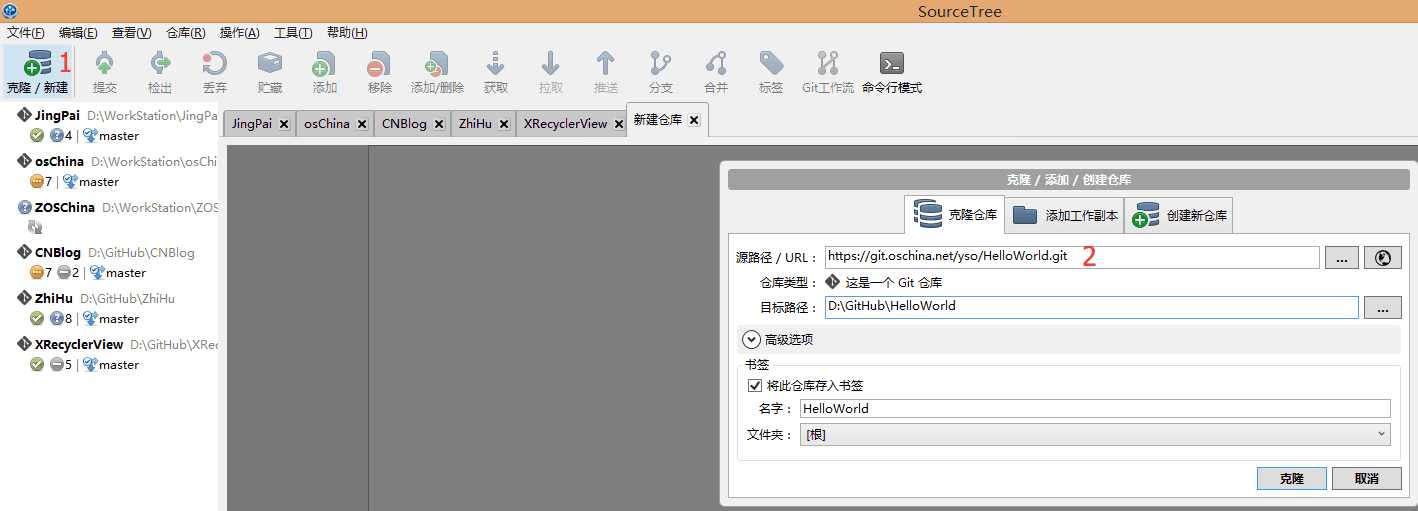The height and width of the screenshot is (511, 1418).
Task: Close the XRecyclerView tab
Action: (617, 124)
